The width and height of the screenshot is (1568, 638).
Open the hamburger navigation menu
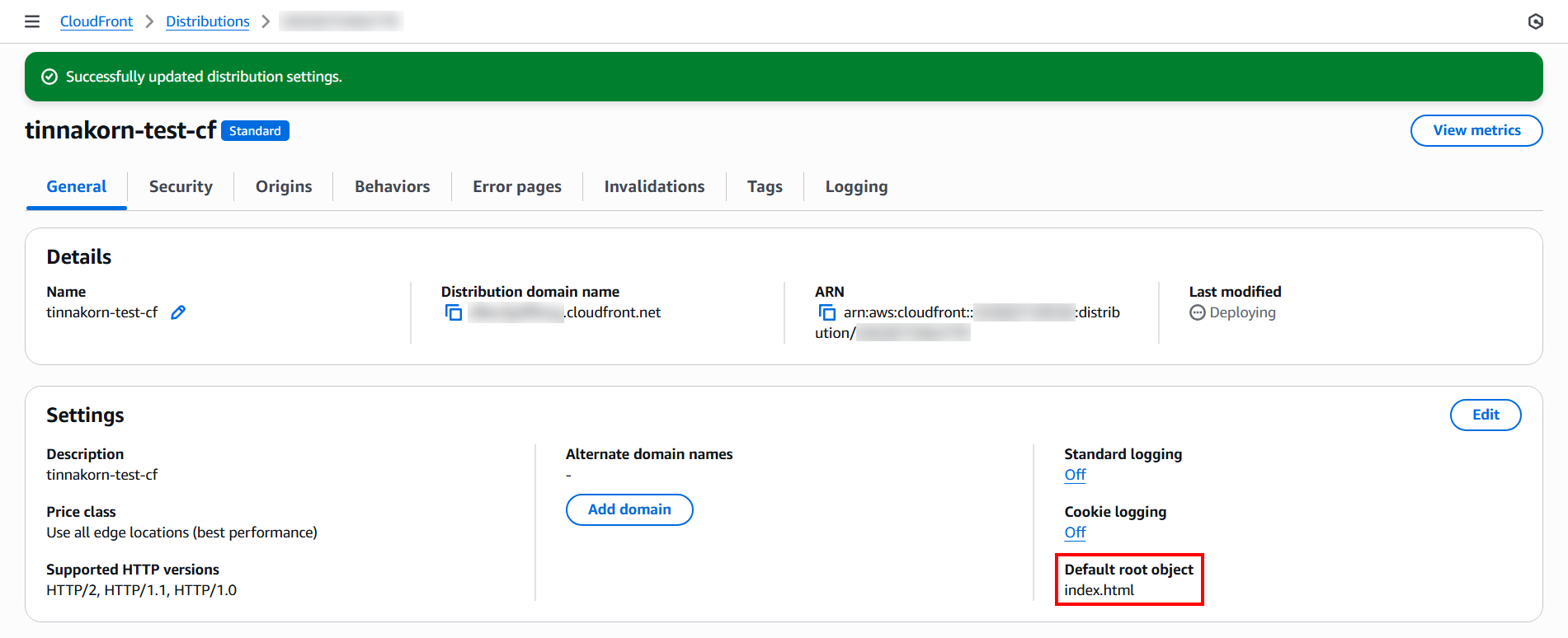coord(32,21)
